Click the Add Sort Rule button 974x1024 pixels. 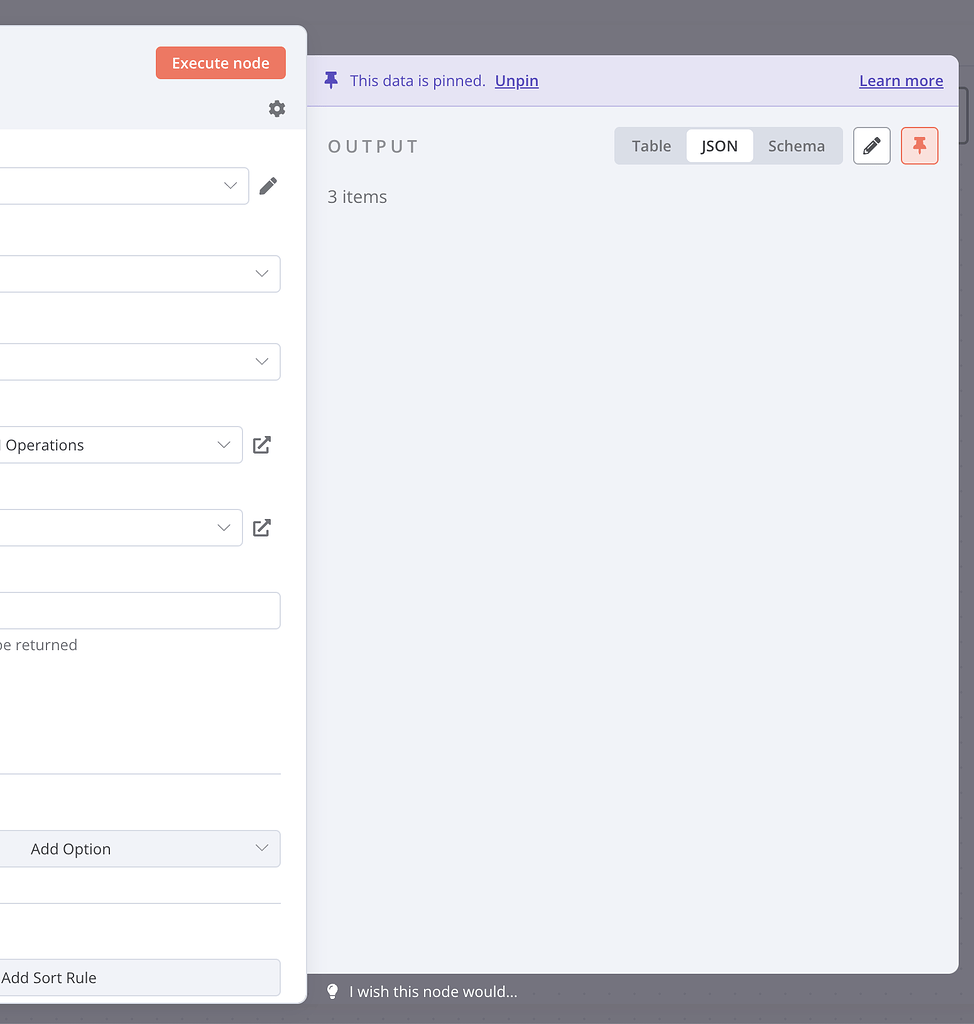point(140,977)
